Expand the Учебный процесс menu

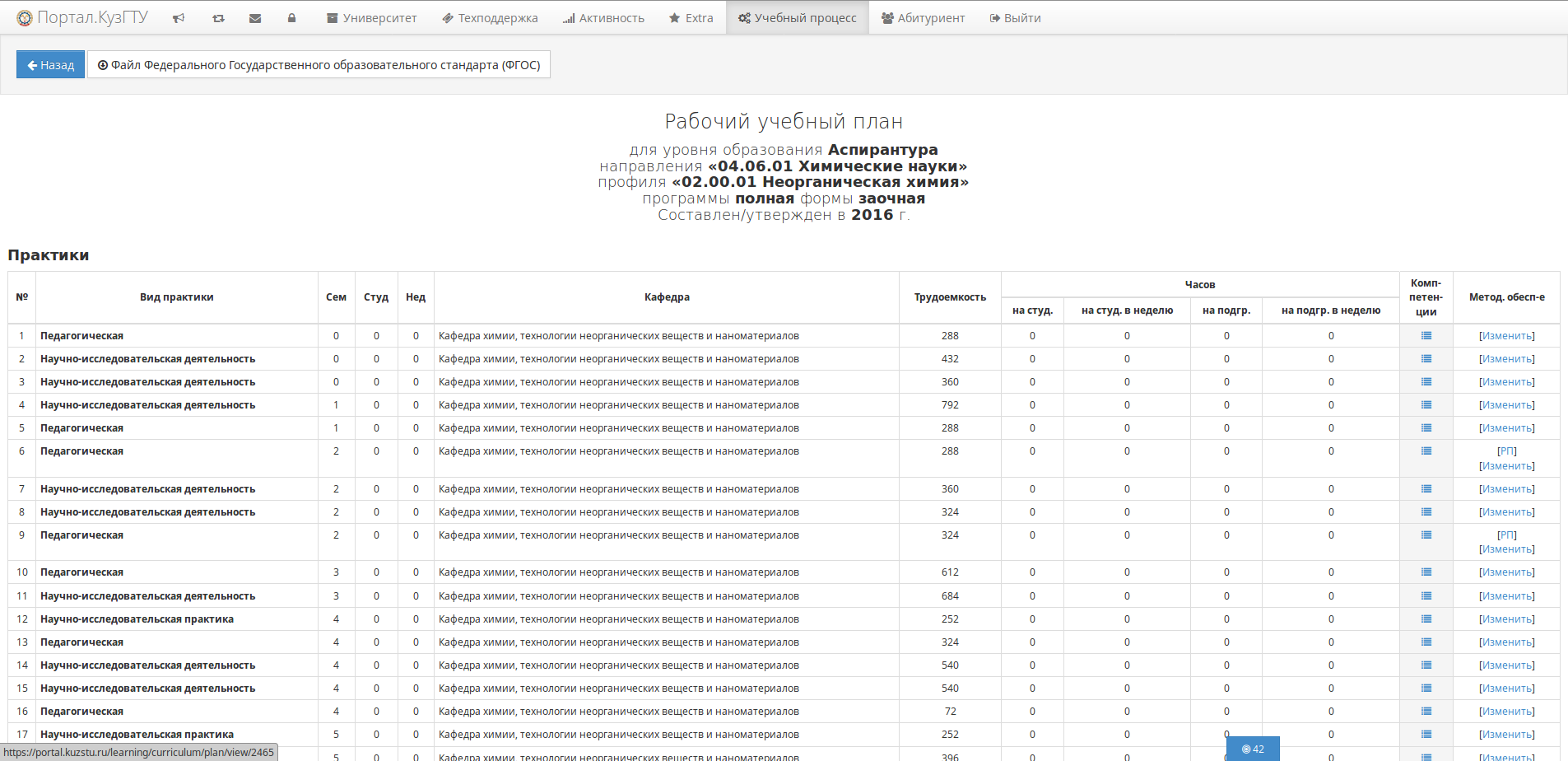(x=797, y=18)
